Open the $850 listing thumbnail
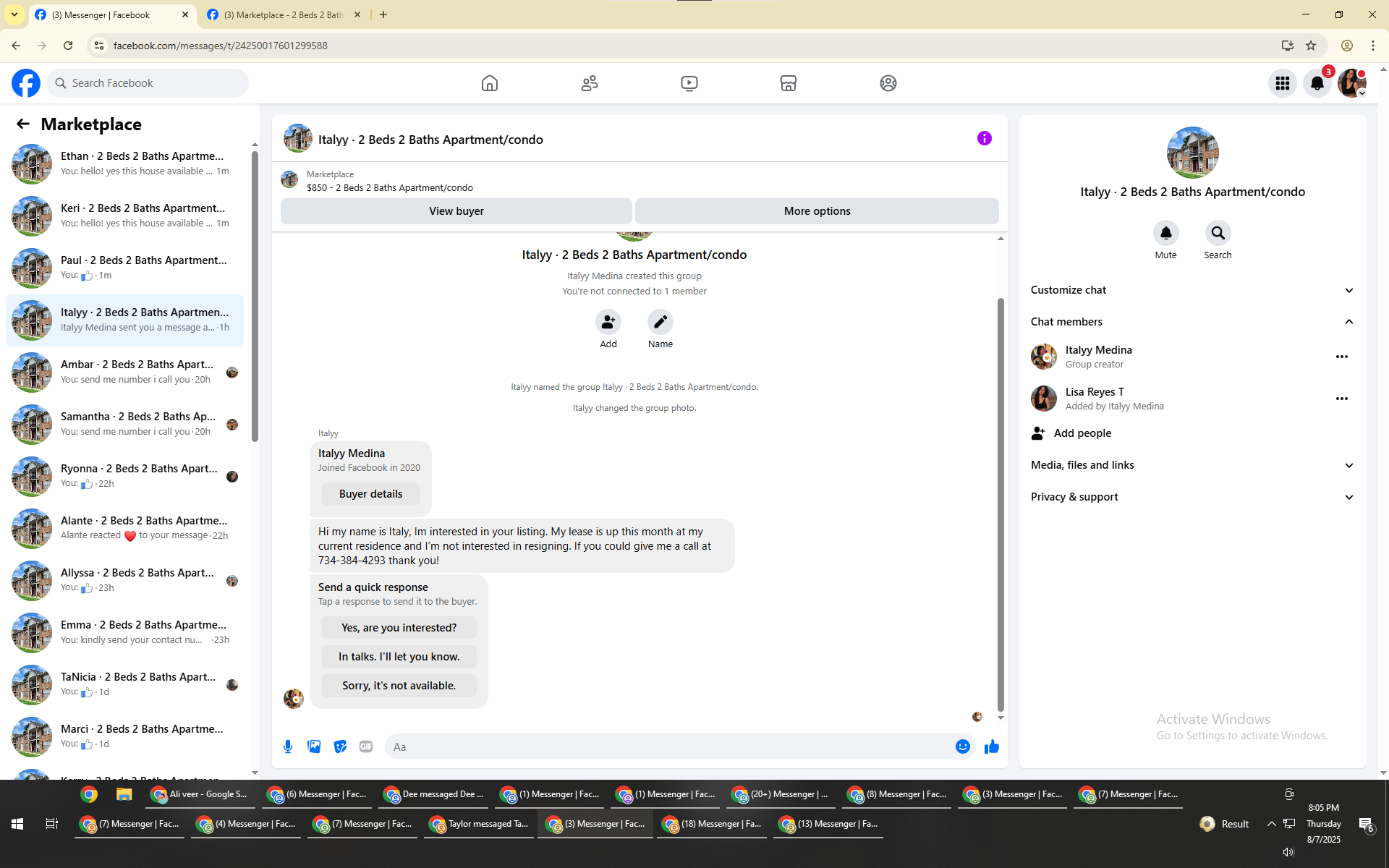Viewport: 1389px width, 868px height. (x=290, y=180)
